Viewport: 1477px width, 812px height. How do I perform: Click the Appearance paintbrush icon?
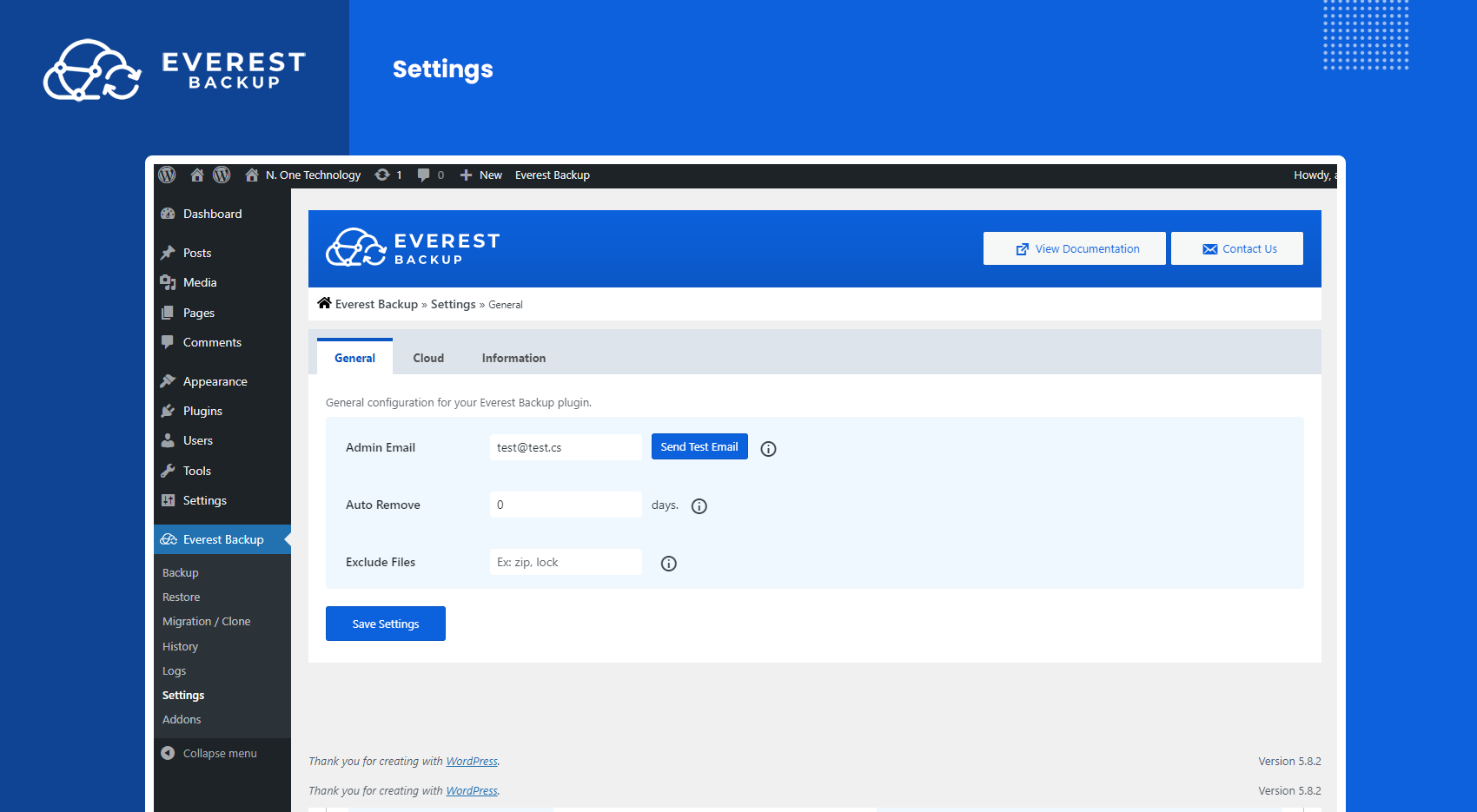[x=168, y=381]
